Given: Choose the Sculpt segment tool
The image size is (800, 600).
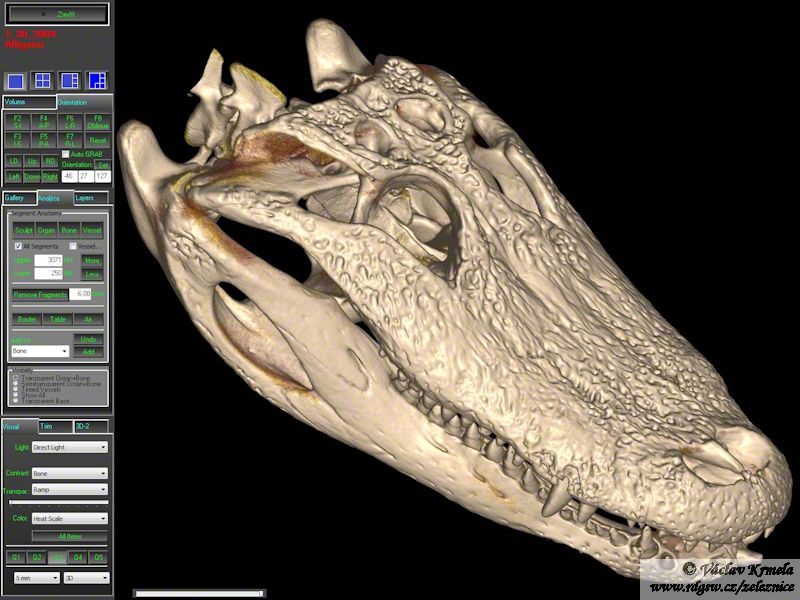Looking at the screenshot, I should pyautogui.click(x=23, y=230).
